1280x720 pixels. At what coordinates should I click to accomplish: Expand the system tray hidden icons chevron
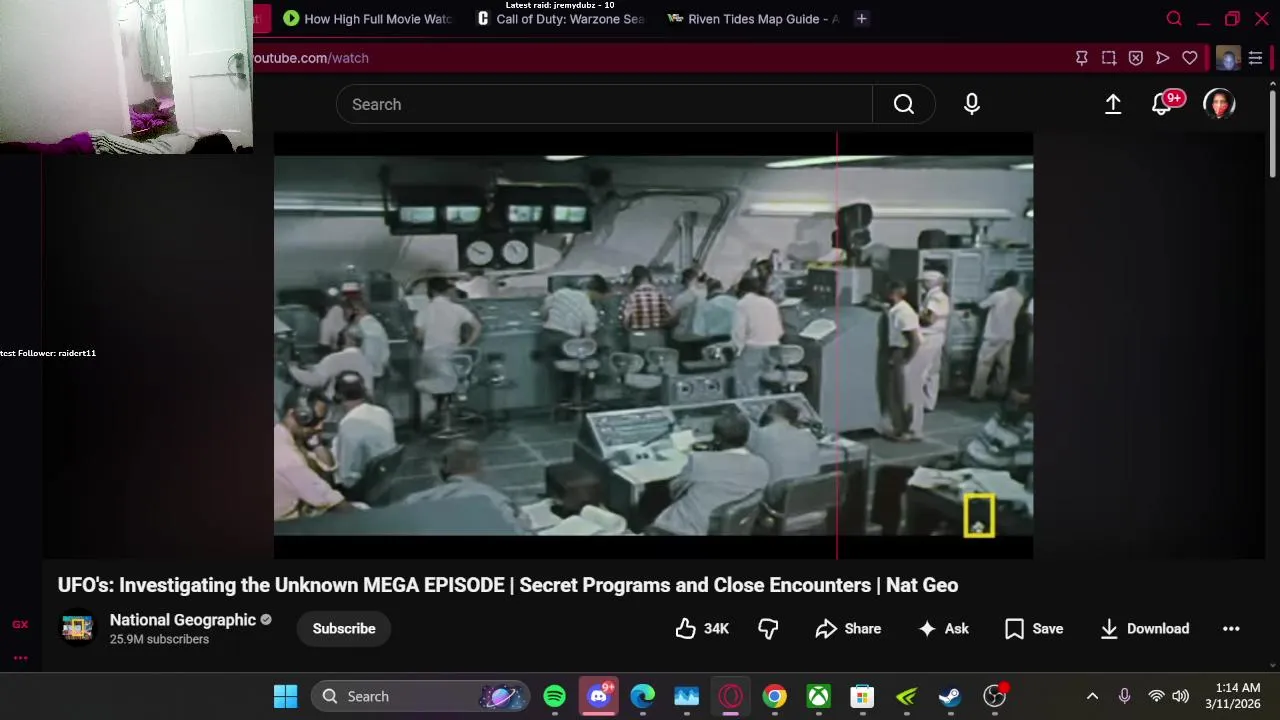point(1092,696)
